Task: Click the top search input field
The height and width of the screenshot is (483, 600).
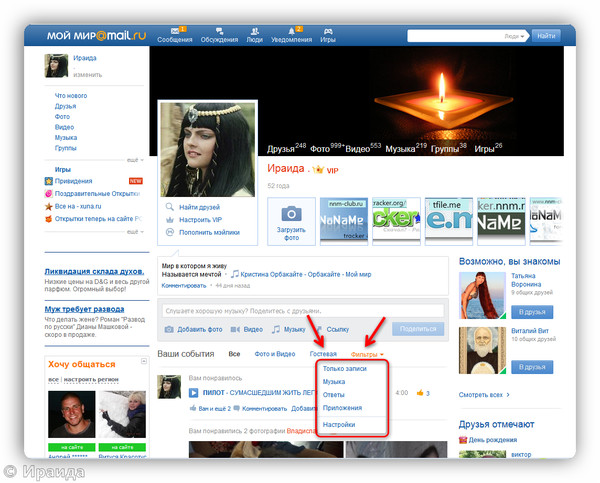Action: pos(455,36)
